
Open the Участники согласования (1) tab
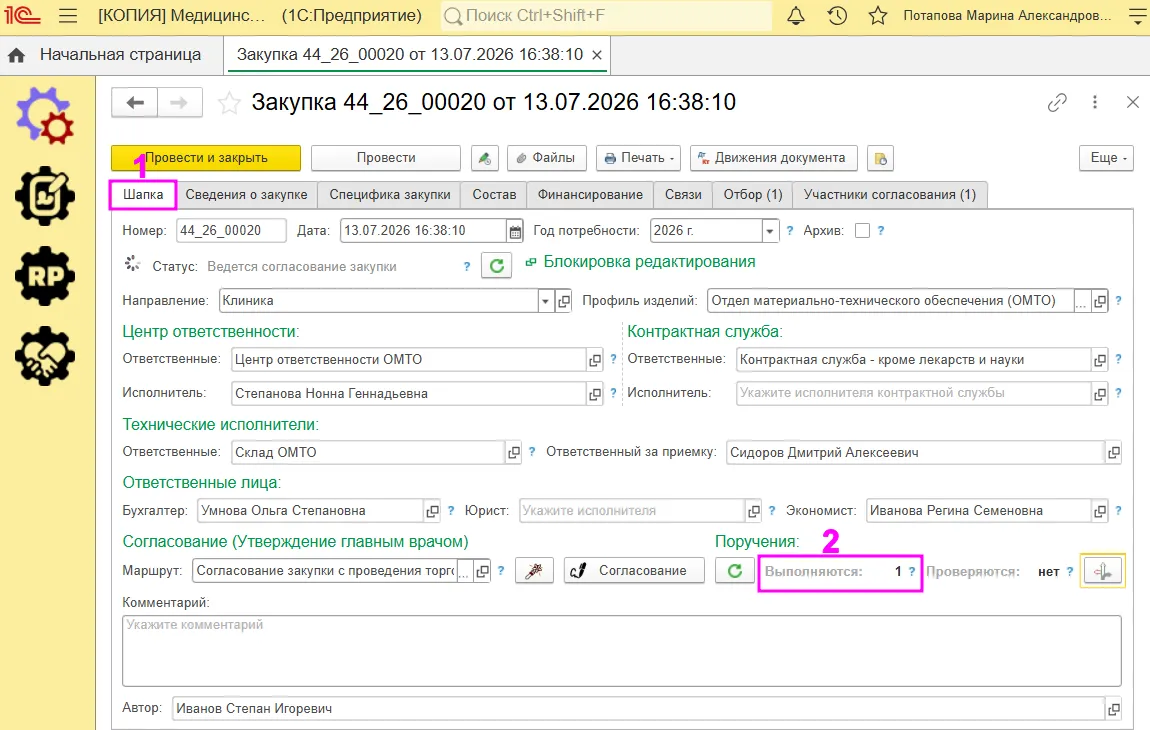tap(890, 194)
